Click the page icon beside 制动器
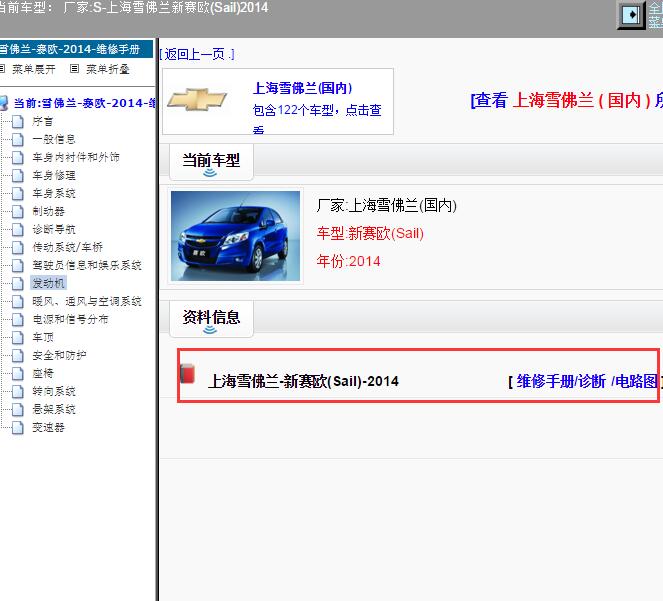Screen dimensions: 663x601 click(18, 211)
